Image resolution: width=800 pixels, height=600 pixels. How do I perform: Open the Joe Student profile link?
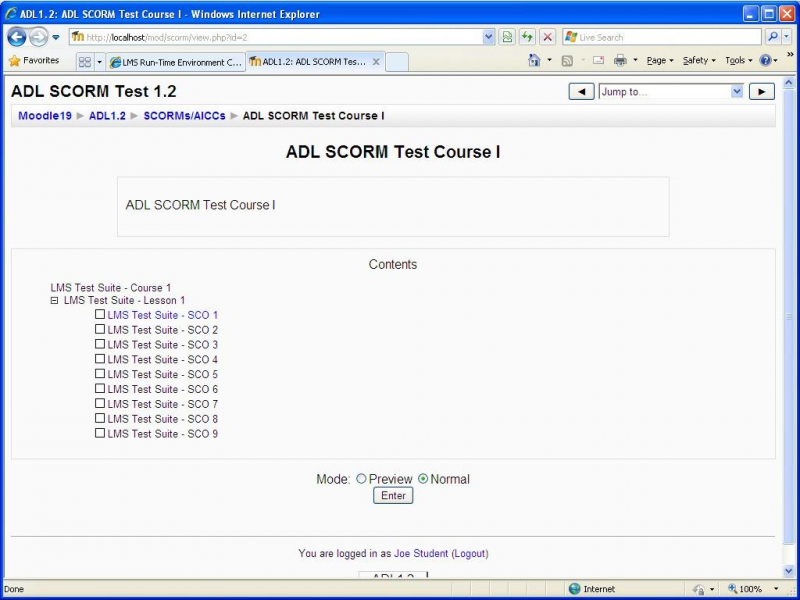[x=421, y=554]
